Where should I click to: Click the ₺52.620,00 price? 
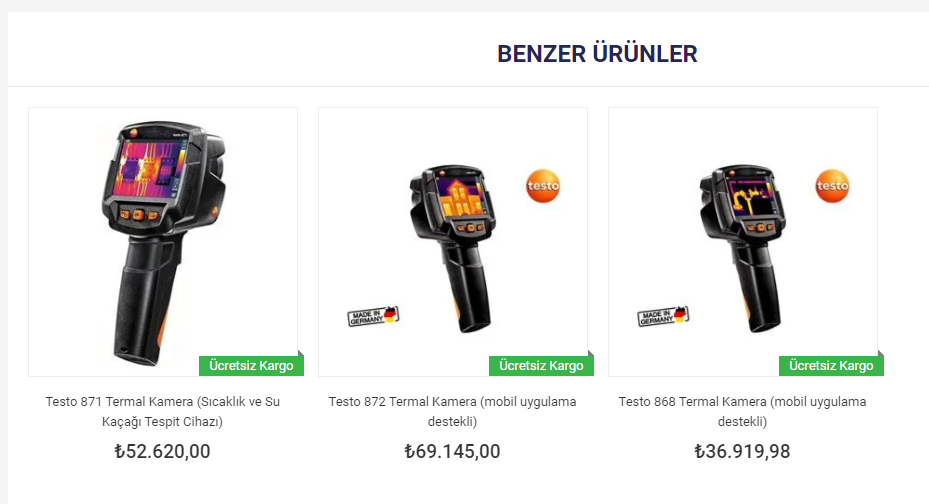pos(162,451)
